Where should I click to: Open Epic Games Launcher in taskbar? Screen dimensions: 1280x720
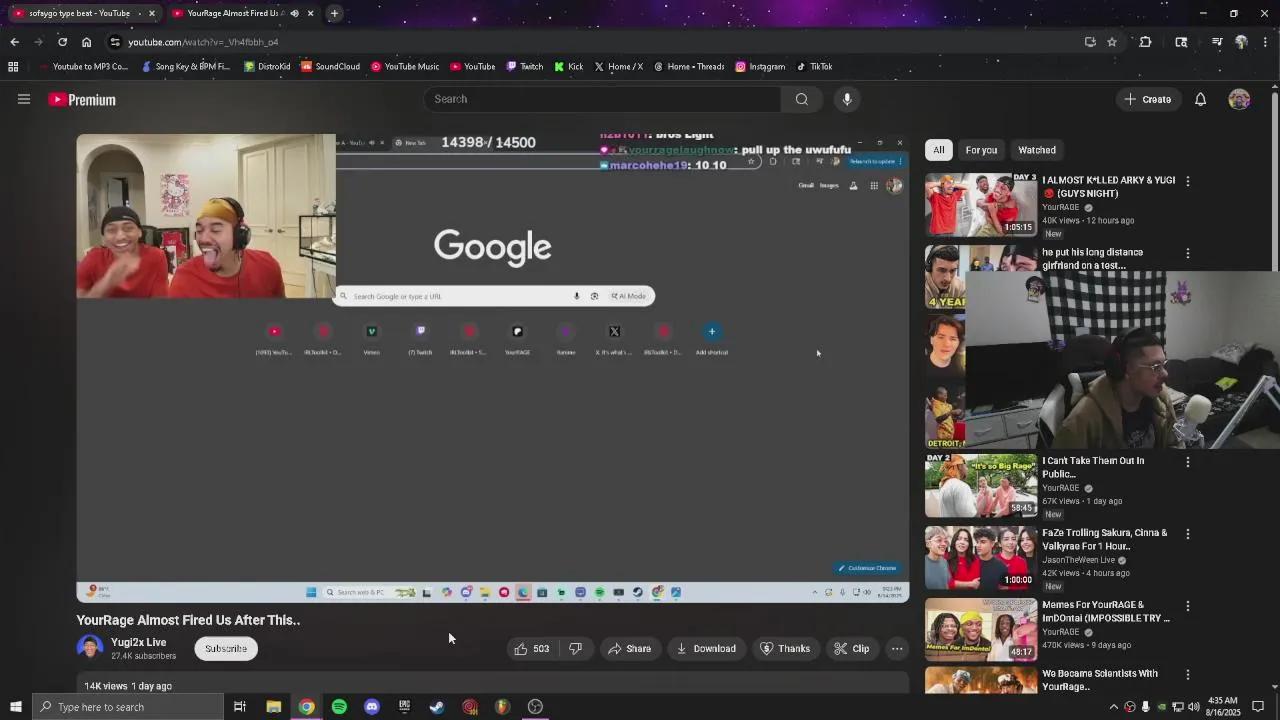(x=404, y=707)
